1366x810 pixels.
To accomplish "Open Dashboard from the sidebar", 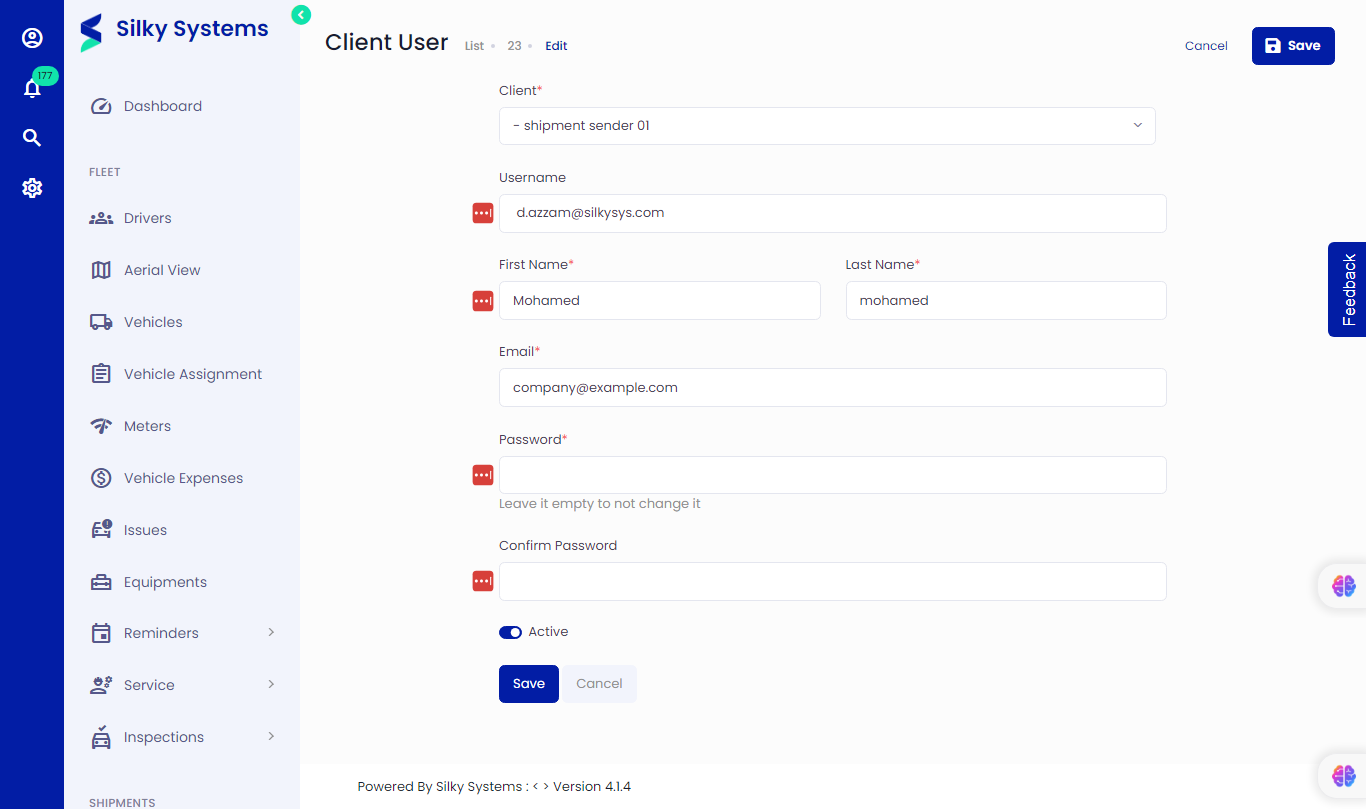I will [162, 105].
